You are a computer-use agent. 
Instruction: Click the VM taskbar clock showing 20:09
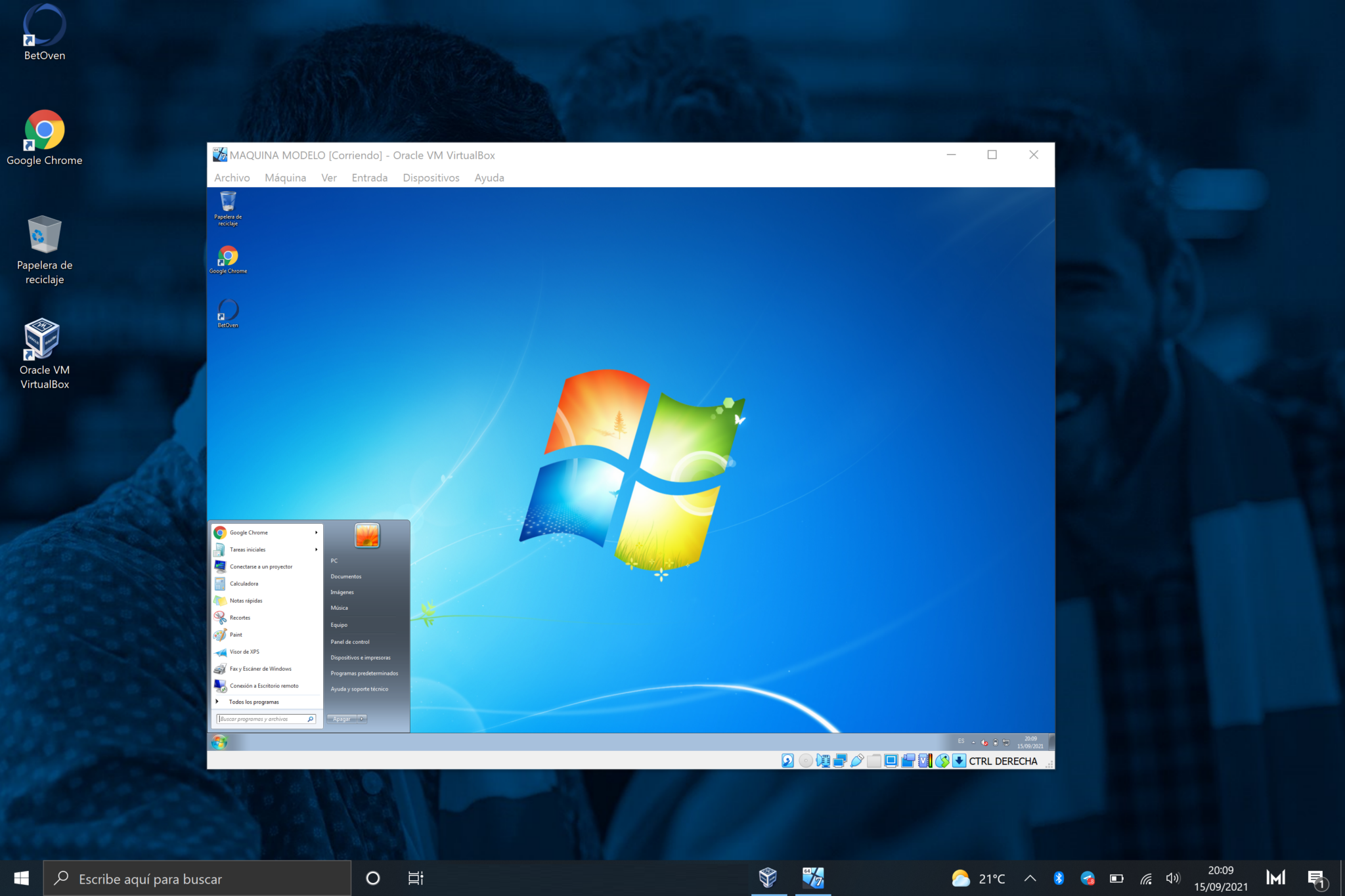tap(1030, 742)
